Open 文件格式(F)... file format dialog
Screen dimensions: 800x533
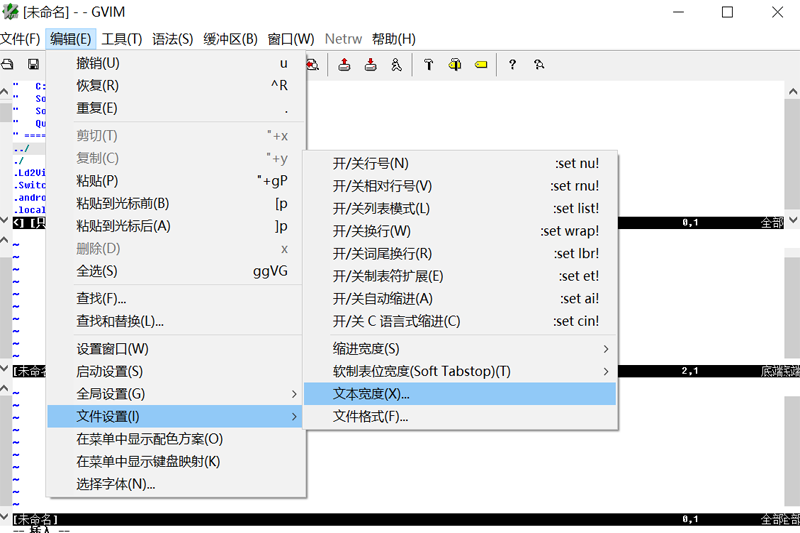click(x=461, y=416)
